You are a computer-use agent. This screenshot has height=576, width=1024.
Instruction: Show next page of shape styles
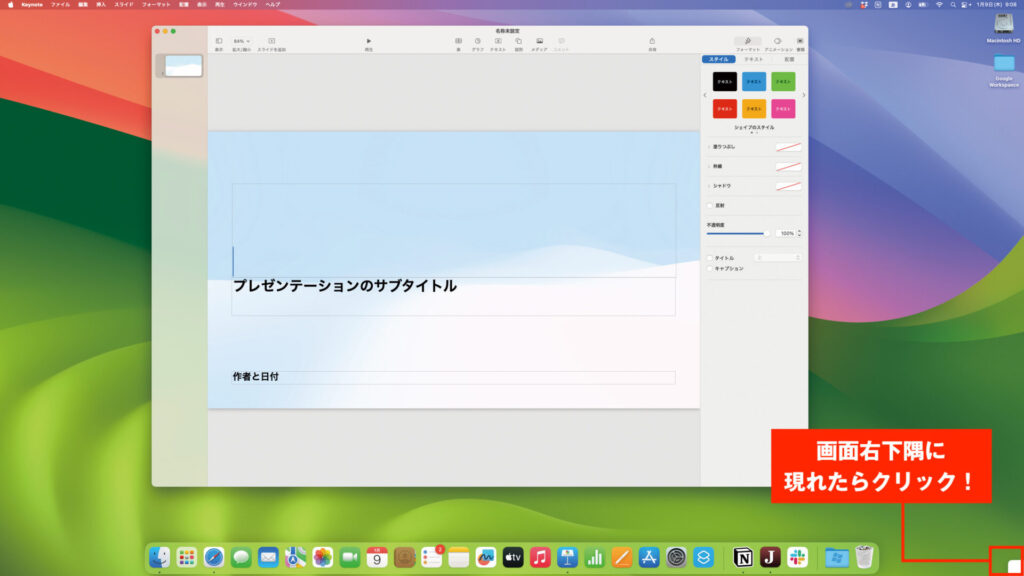click(x=803, y=95)
